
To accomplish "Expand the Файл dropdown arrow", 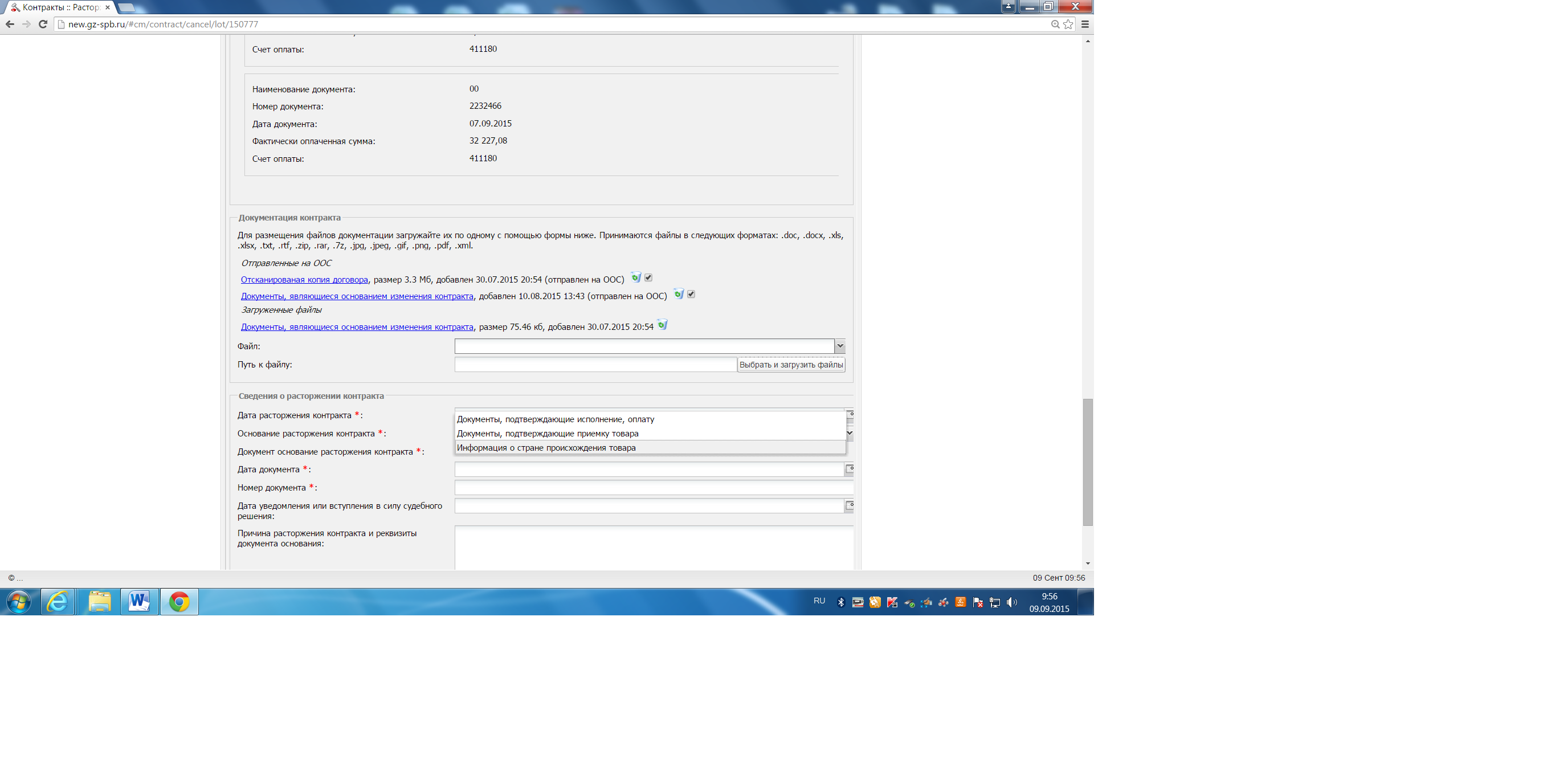I will tap(840, 346).
